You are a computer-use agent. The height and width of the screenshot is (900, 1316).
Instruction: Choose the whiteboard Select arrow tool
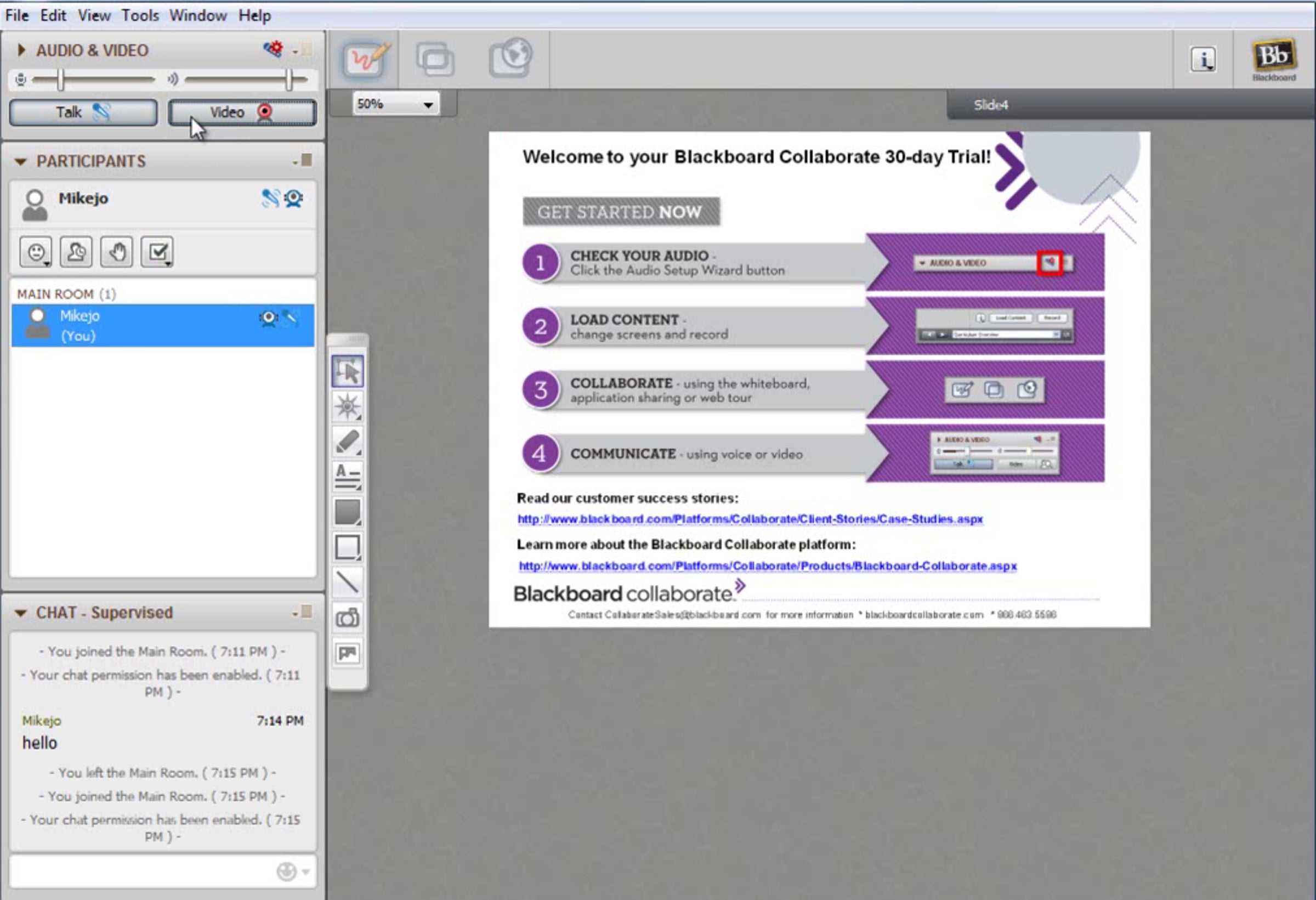348,371
